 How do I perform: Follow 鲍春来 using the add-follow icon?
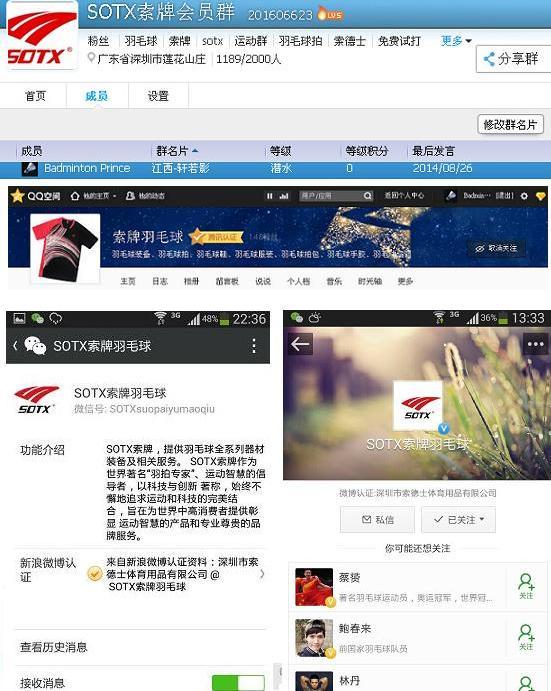(526, 637)
